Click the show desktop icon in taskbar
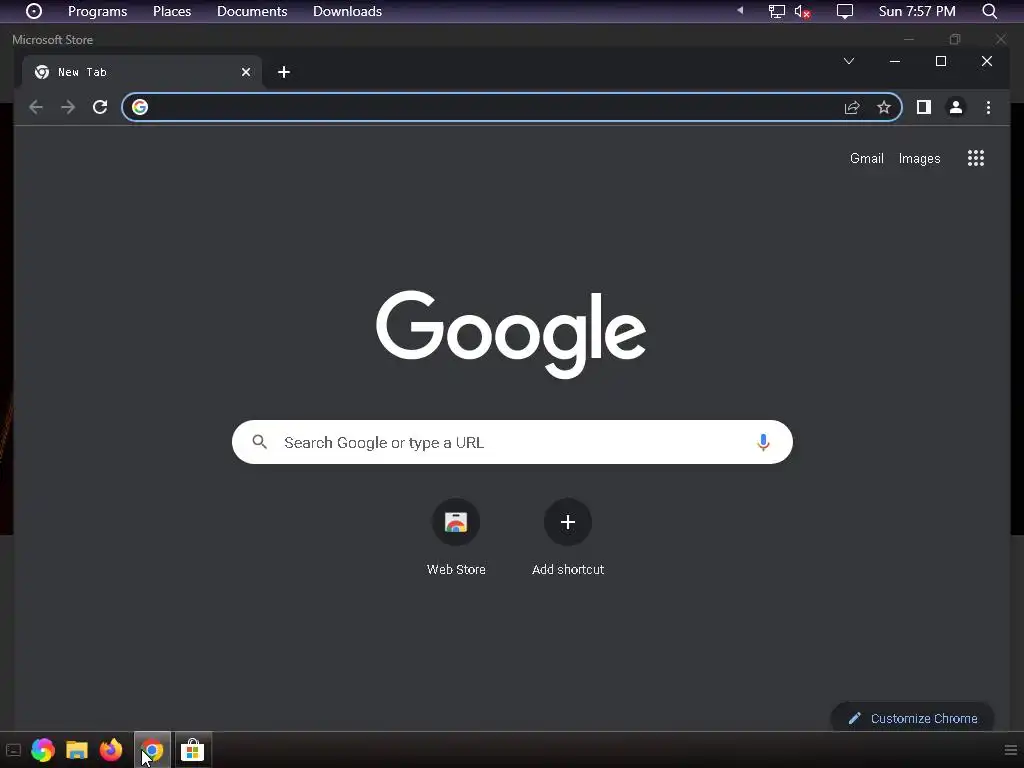Screen dimensions: 1024x768 tap(13, 750)
